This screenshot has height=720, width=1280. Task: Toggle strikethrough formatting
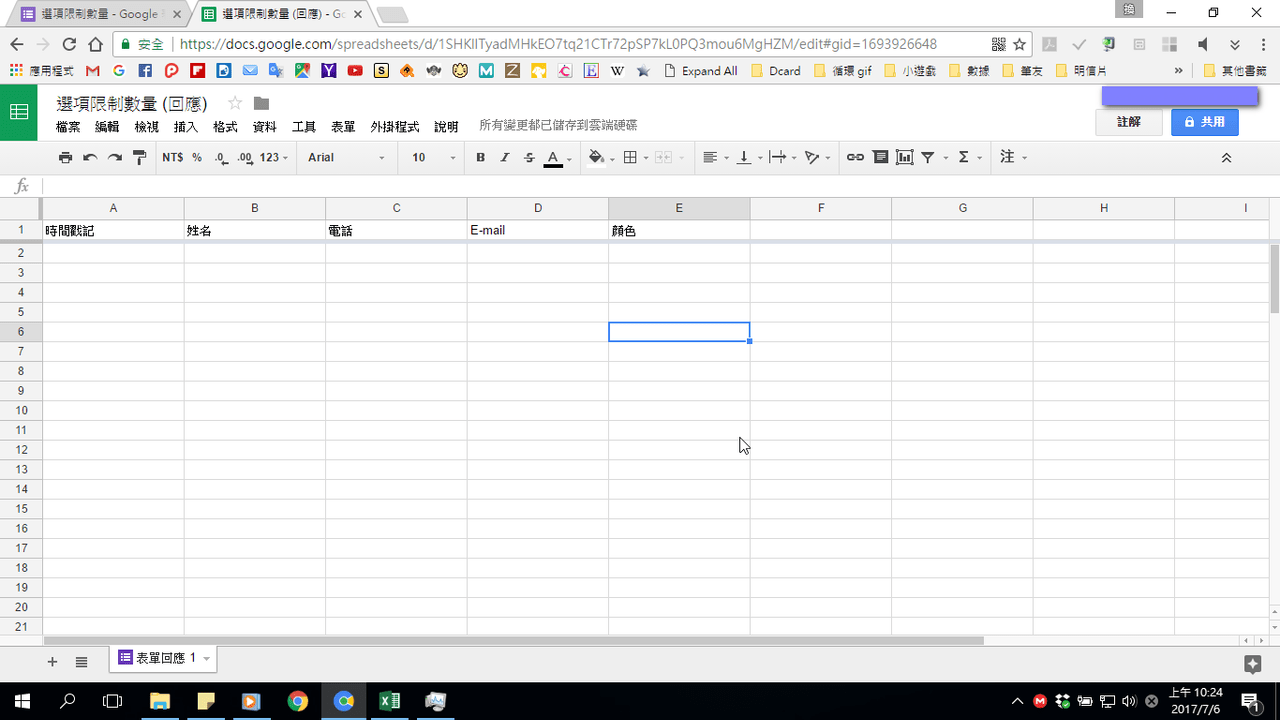[x=529, y=157]
